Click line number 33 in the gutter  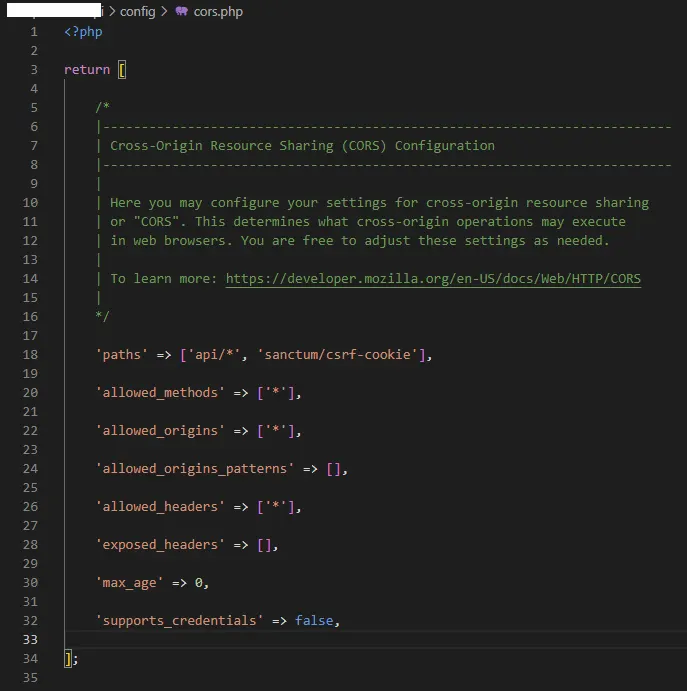click(30, 639)
